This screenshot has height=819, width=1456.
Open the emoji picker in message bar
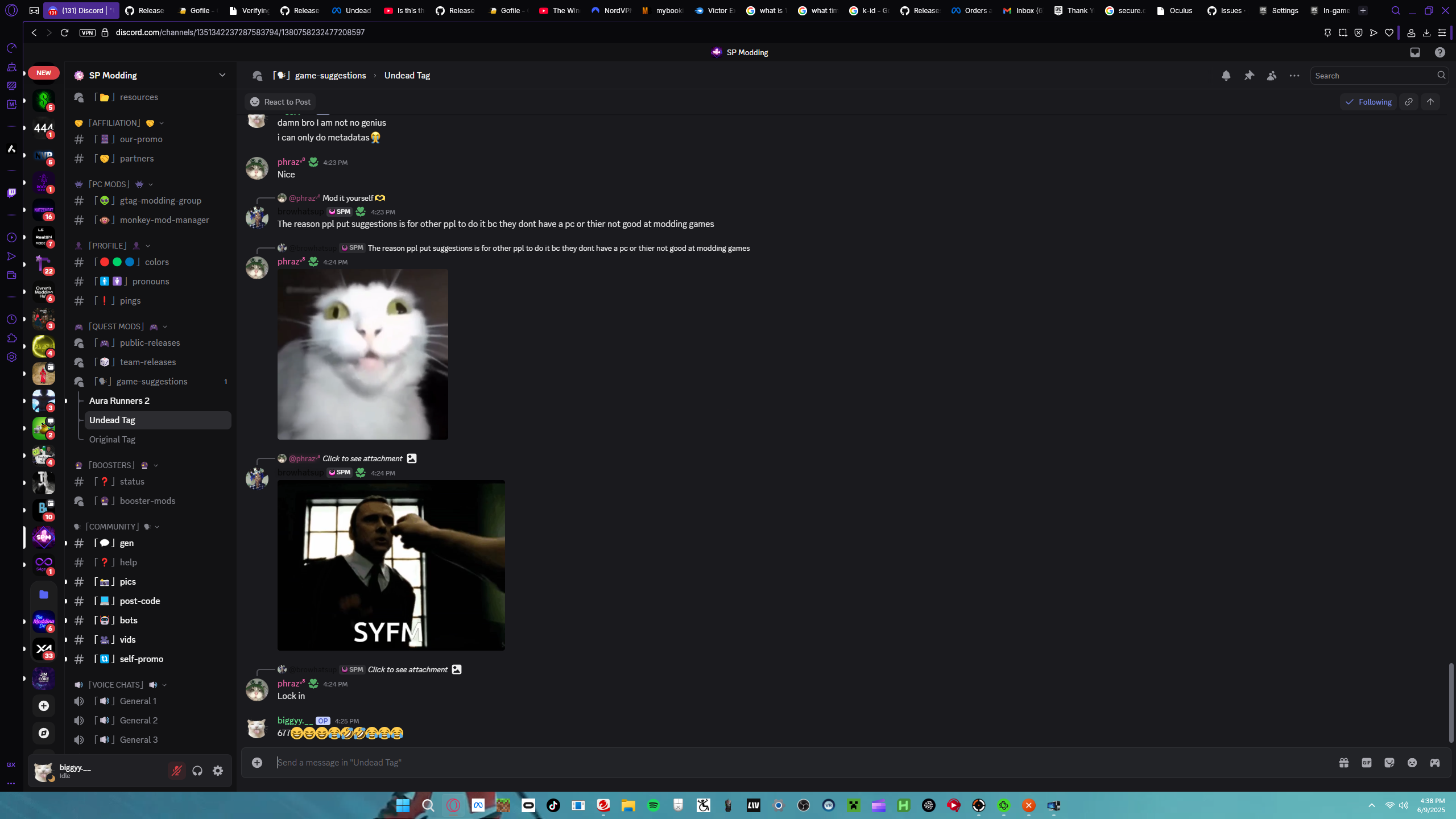pyautogui.click(x=1412, y=763)
